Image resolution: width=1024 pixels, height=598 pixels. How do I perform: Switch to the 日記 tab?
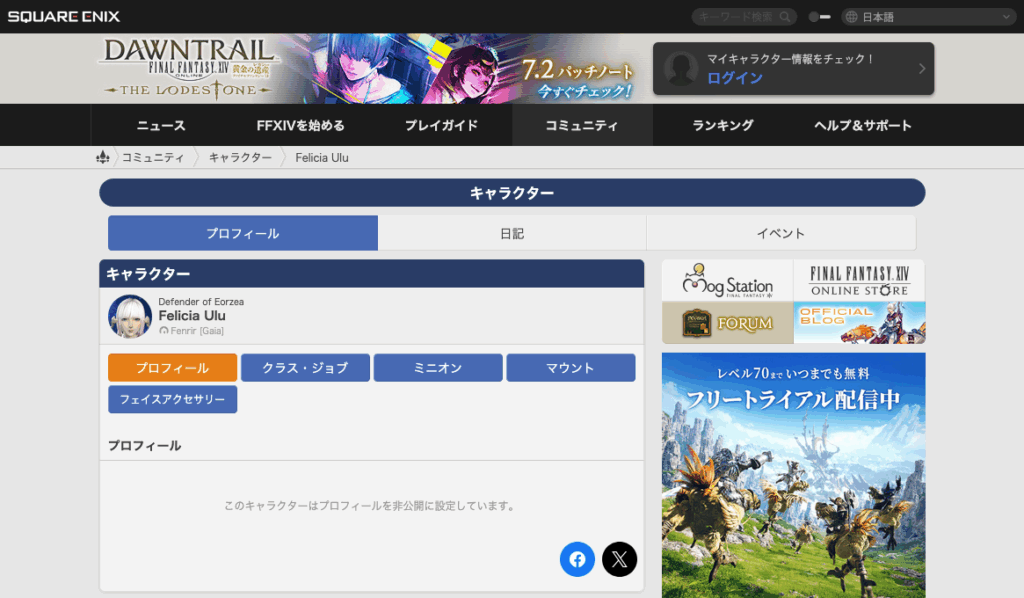(x=512, y=233)
